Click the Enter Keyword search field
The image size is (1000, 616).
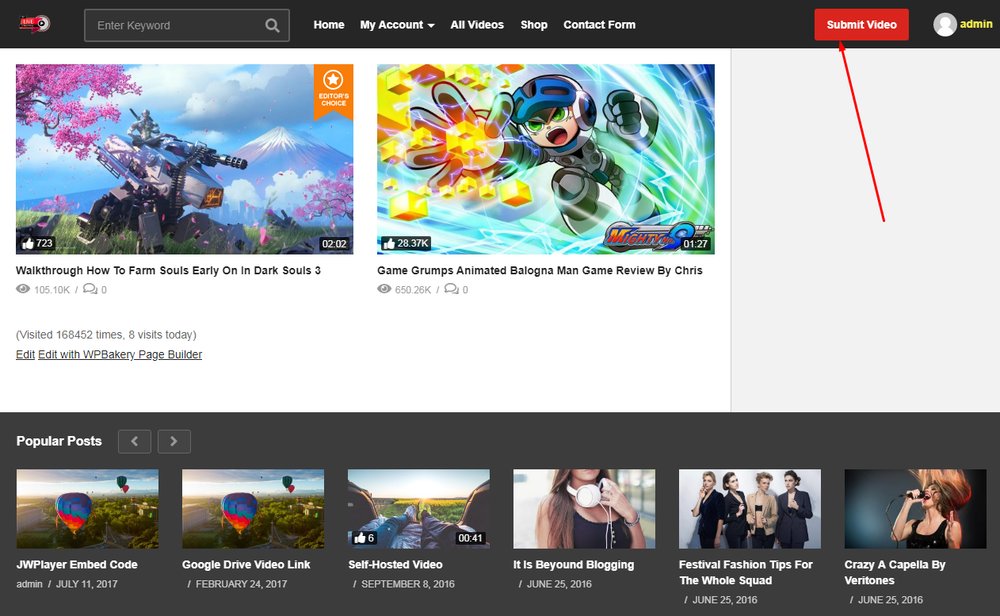187,26
